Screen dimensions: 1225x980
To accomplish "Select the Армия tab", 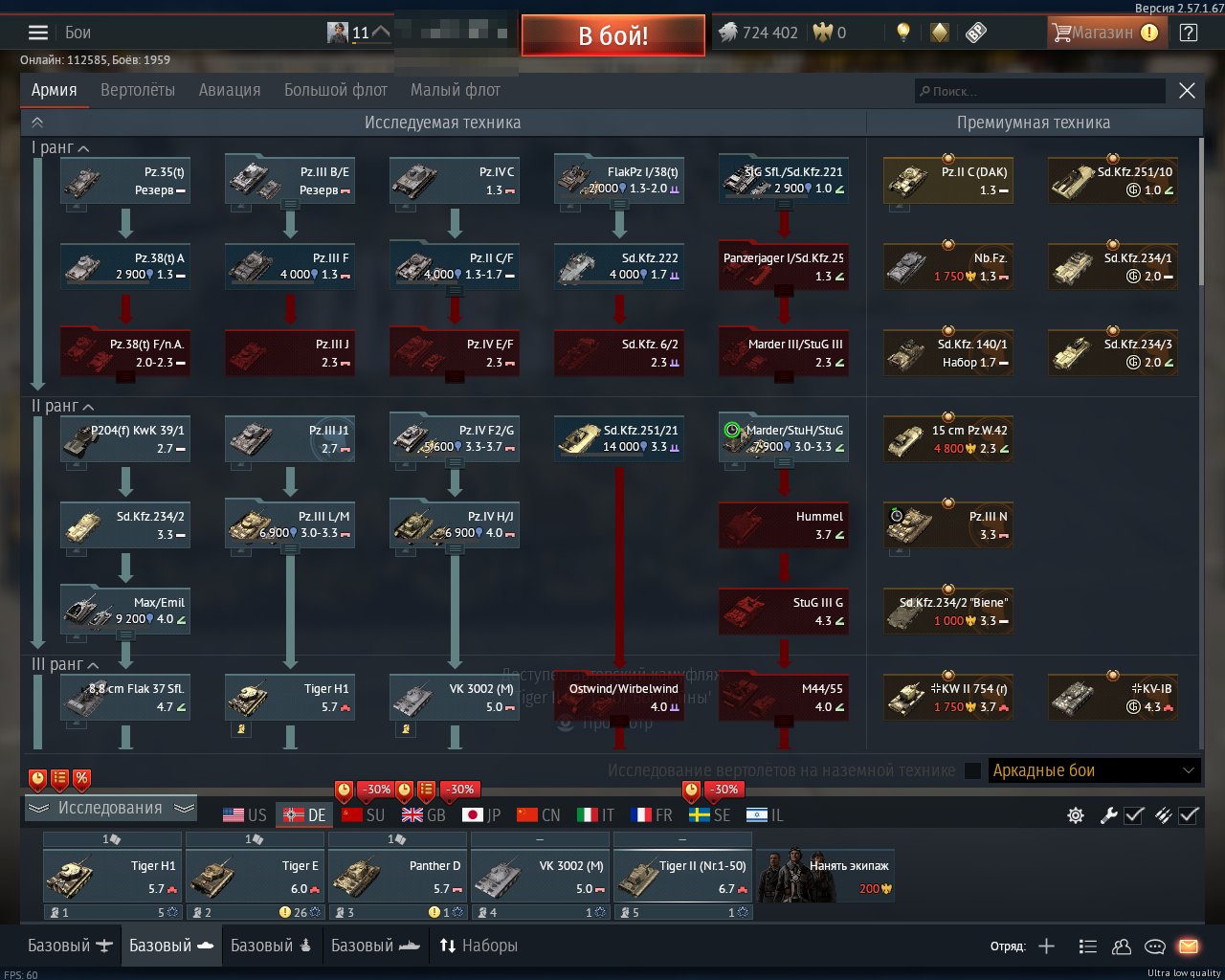I will 55,90.
